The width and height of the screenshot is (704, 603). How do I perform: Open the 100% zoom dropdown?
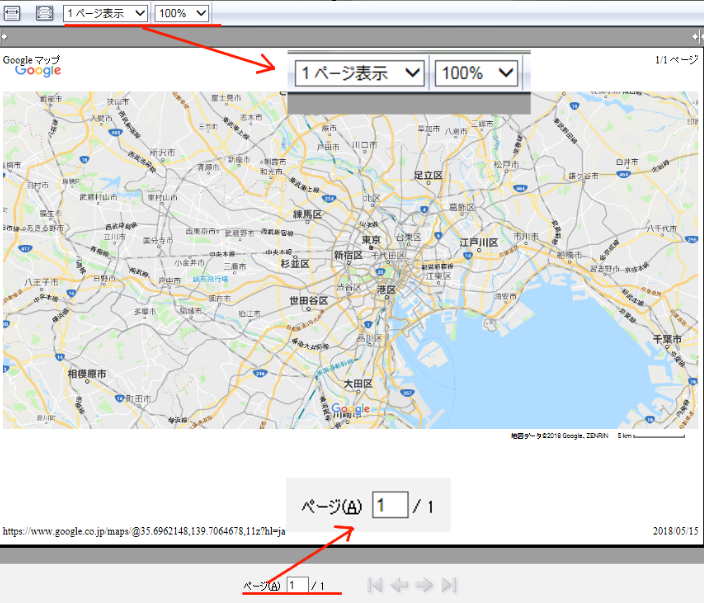click(182, 13)
